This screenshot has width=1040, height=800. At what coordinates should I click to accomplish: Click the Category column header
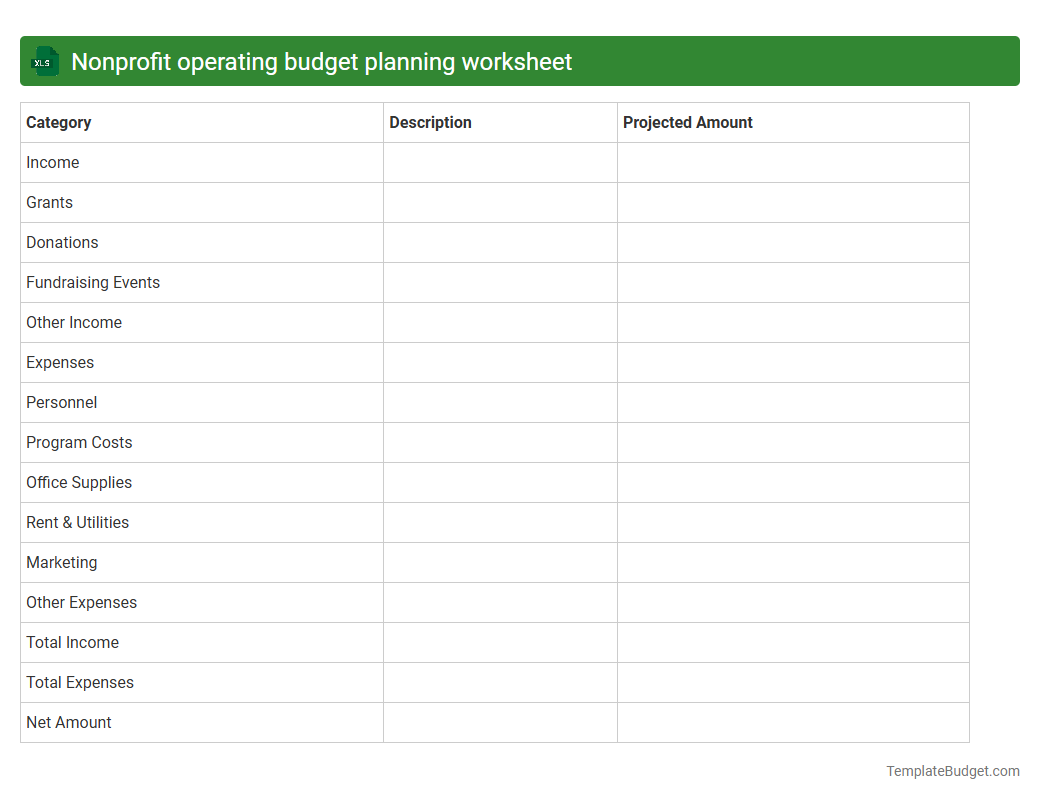pos(59,122)
